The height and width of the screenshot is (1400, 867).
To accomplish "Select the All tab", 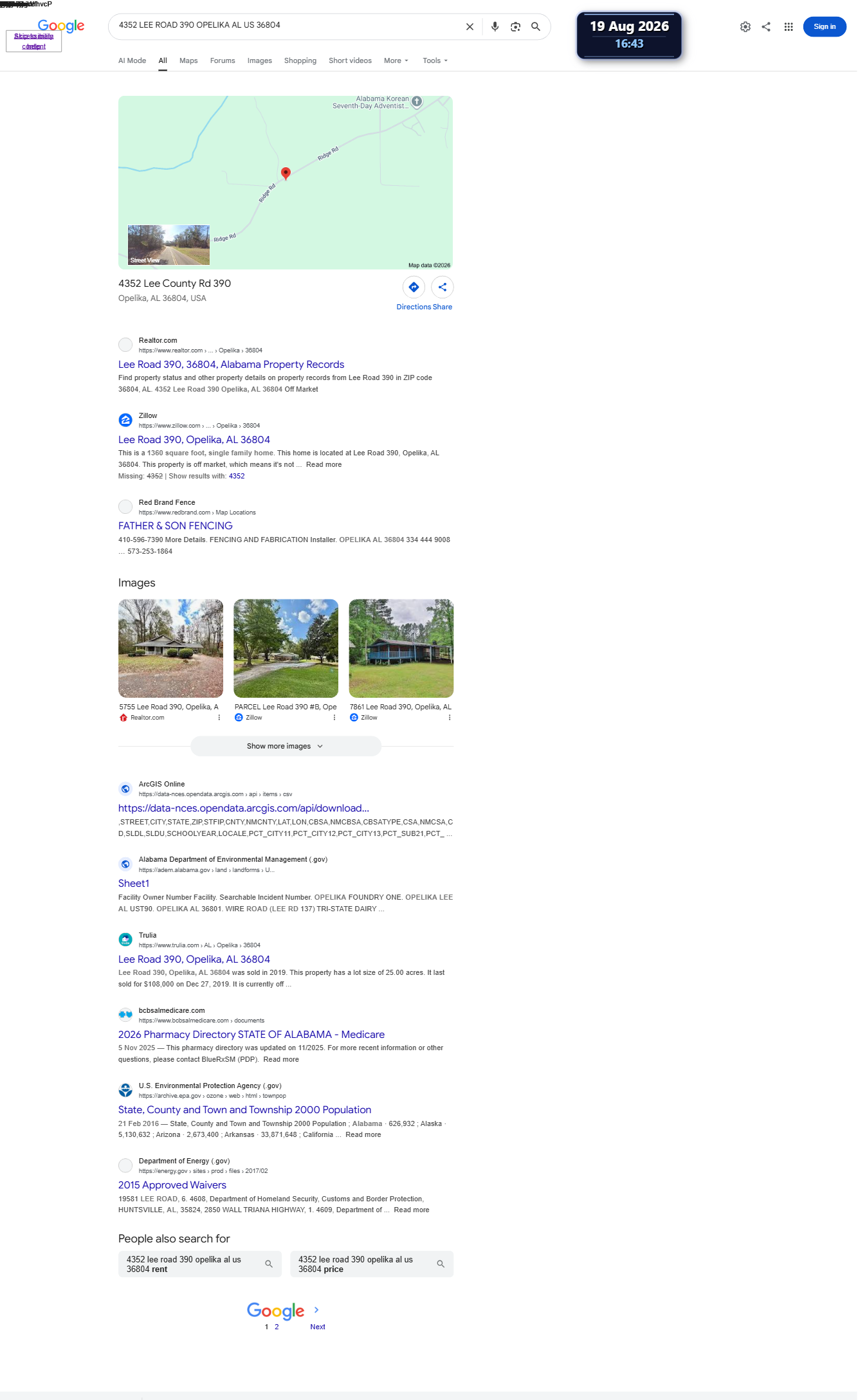I will point(163,60).
